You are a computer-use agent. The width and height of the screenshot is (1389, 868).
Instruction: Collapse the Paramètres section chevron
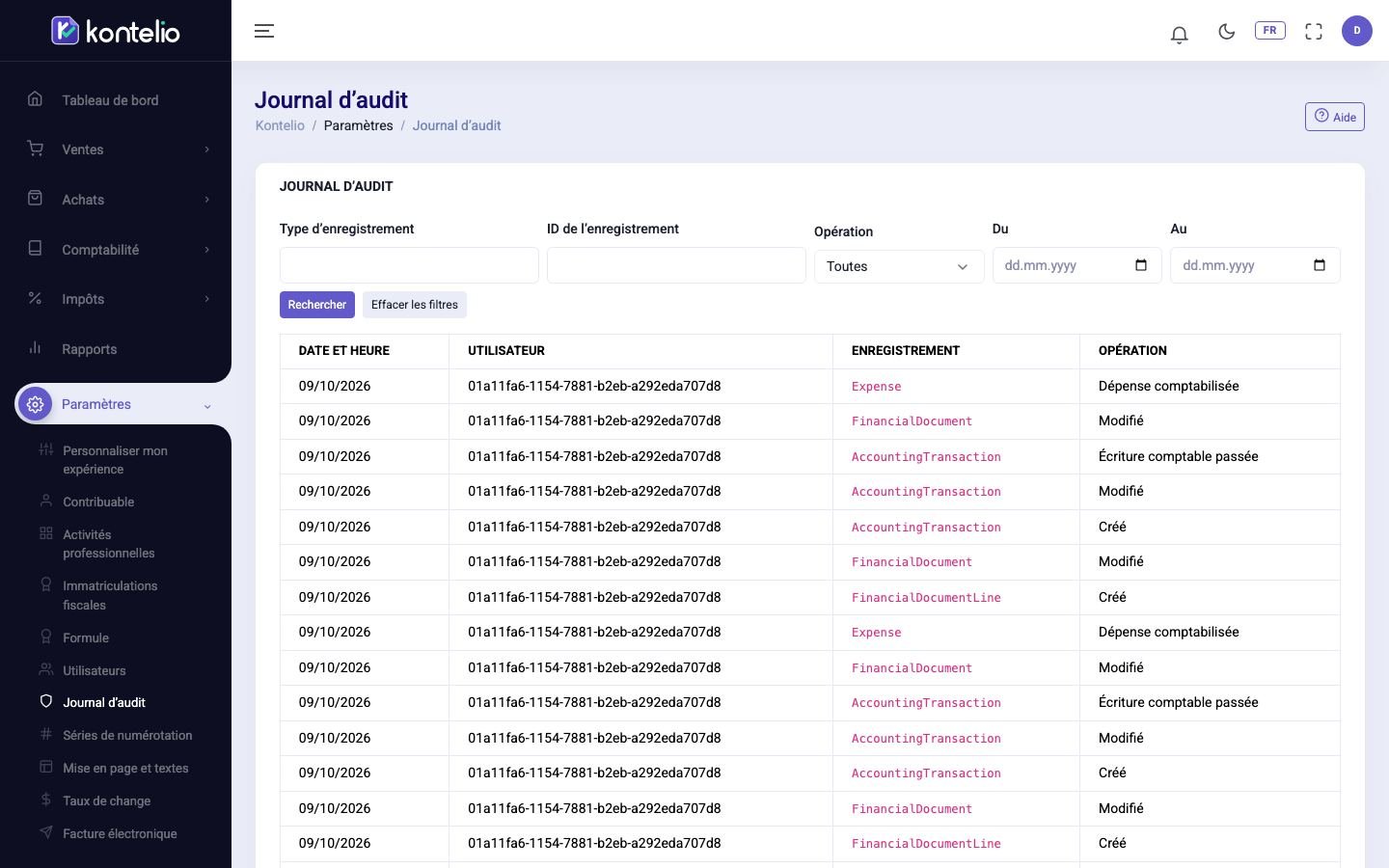point(206,406)
